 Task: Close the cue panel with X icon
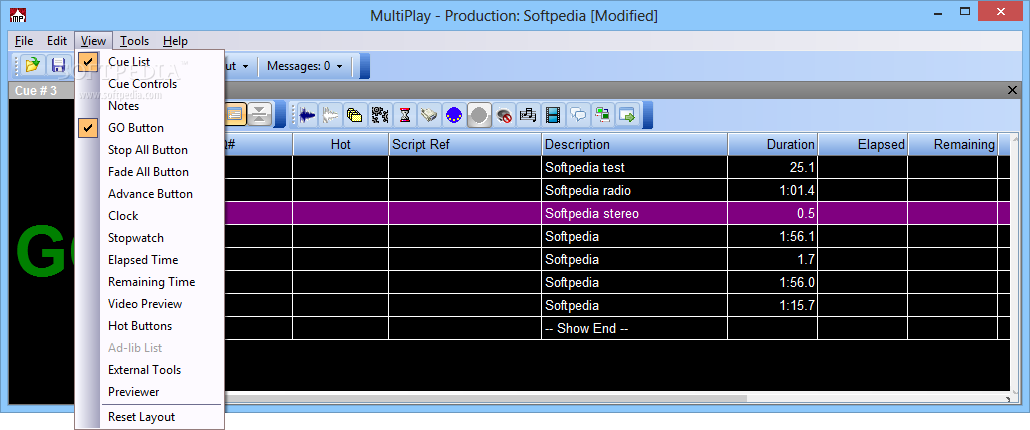coord(1012,90)
